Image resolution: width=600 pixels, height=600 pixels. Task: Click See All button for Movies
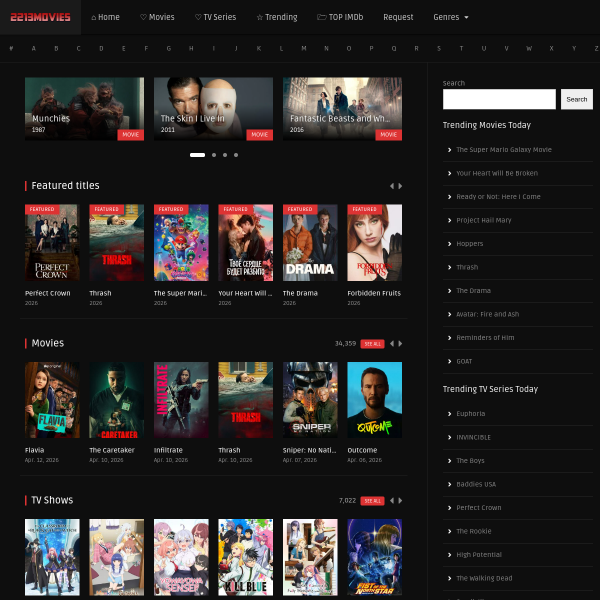372,344
